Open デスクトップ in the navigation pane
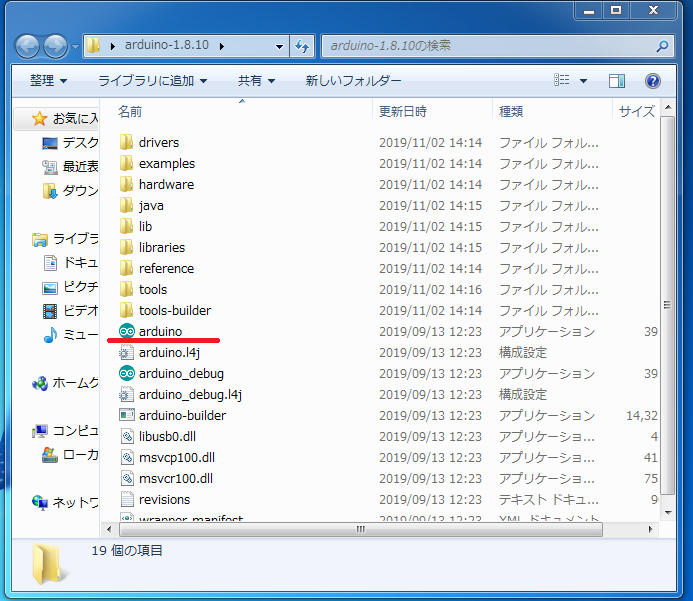Viewport: 693px width, 601px height. coord(70,143)
